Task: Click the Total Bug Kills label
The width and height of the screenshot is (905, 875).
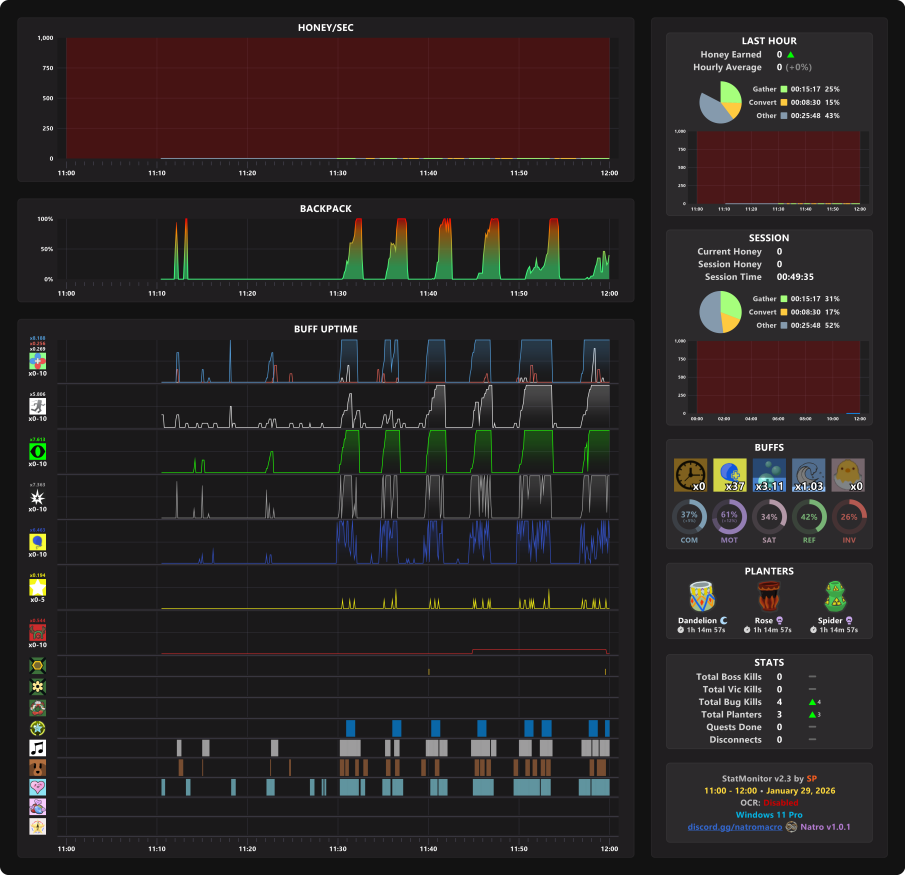Action: pyautogui.click(x=730, y=702)
